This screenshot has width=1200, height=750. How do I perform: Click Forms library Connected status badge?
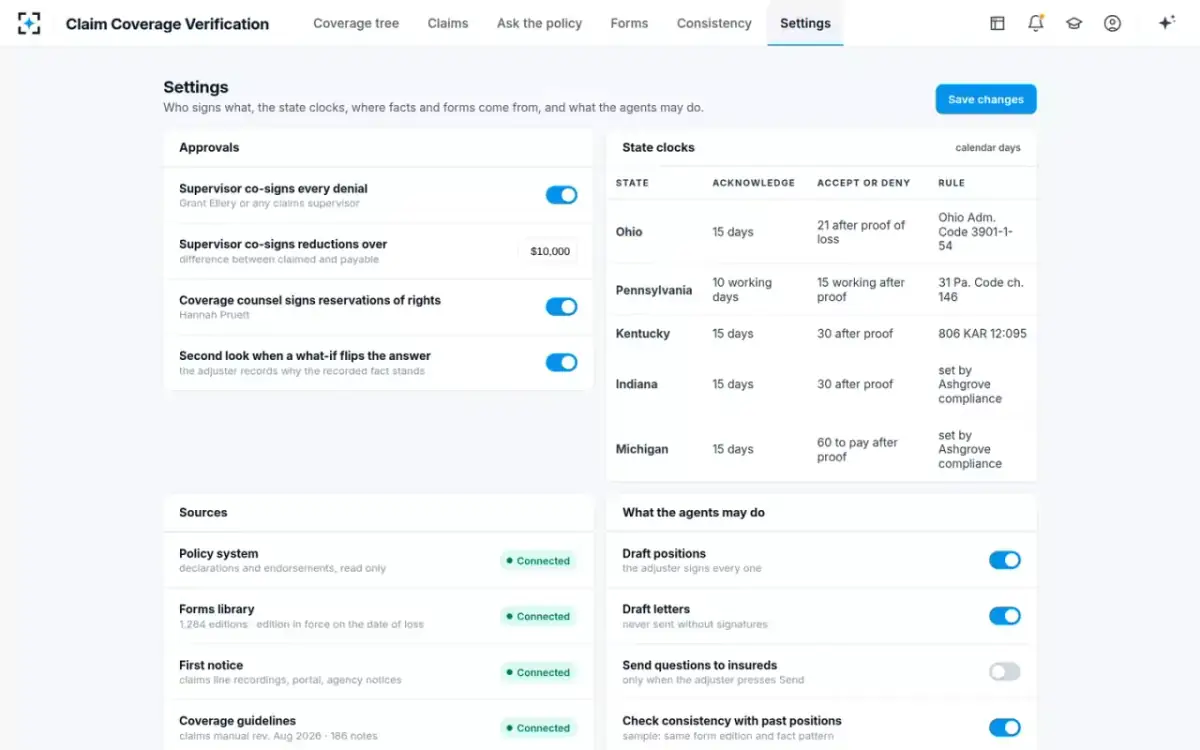click(x=538, y=617)
